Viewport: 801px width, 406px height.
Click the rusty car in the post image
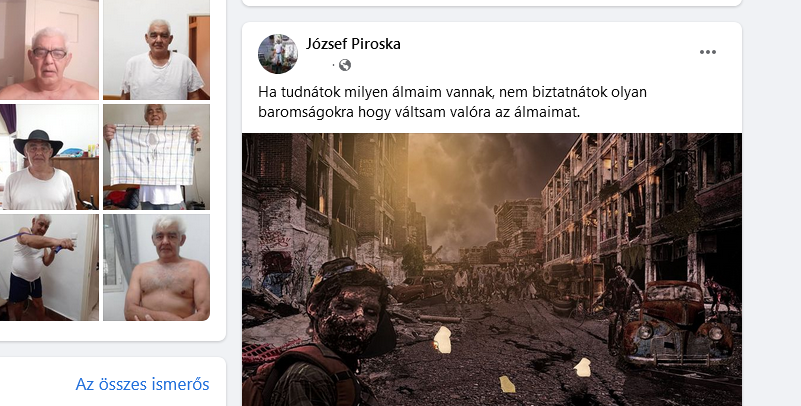[x=675, y=323]
